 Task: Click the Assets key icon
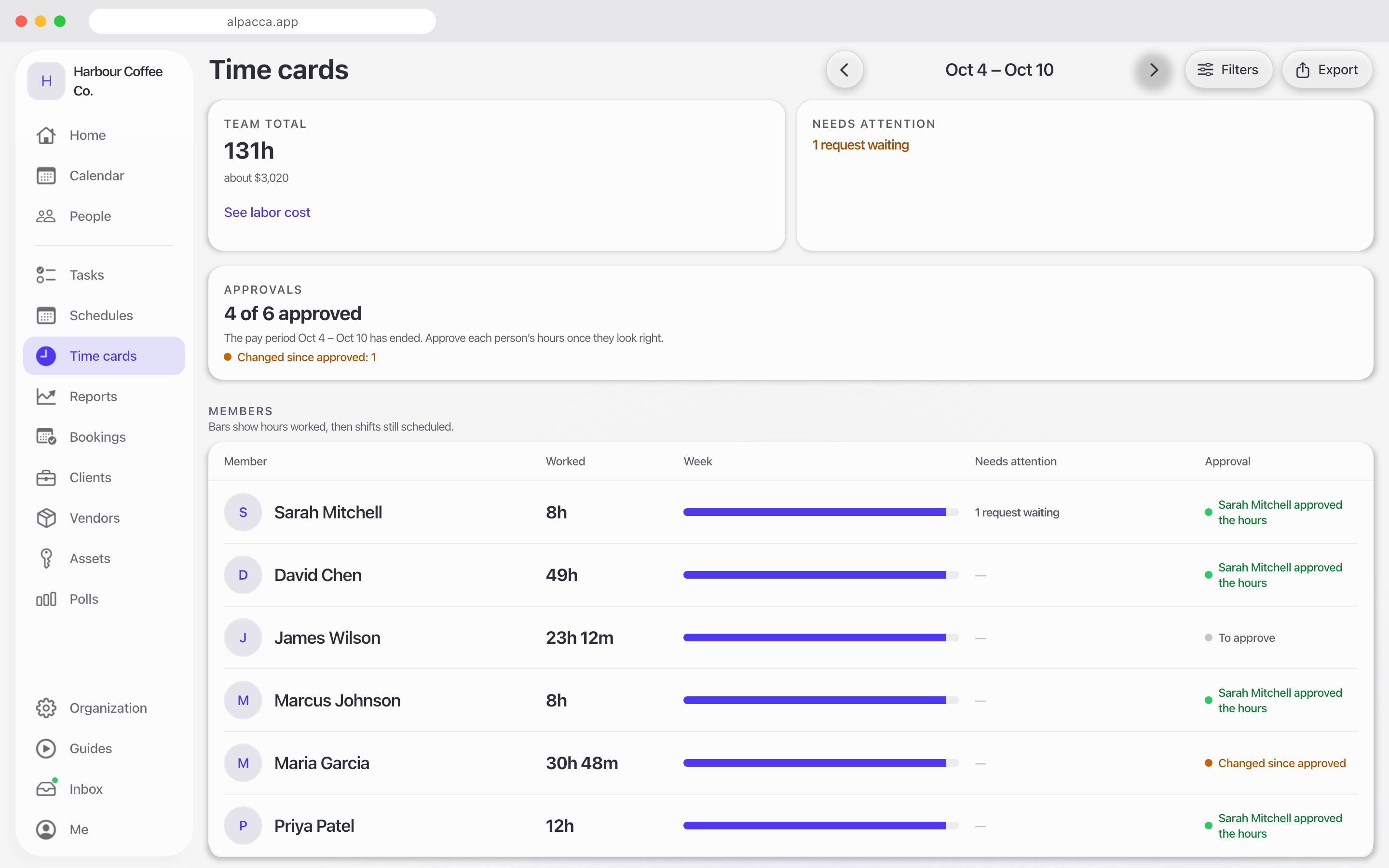[x=46, y=558]
